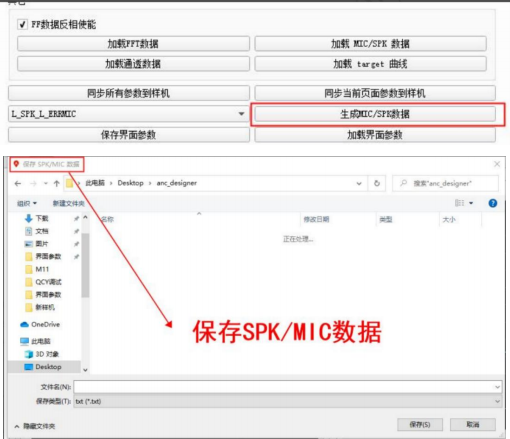Click the navigation pane scrollbar thumb
Viewport: 510px width, 439px height.
pyautogui.click(x=85, y=265)
